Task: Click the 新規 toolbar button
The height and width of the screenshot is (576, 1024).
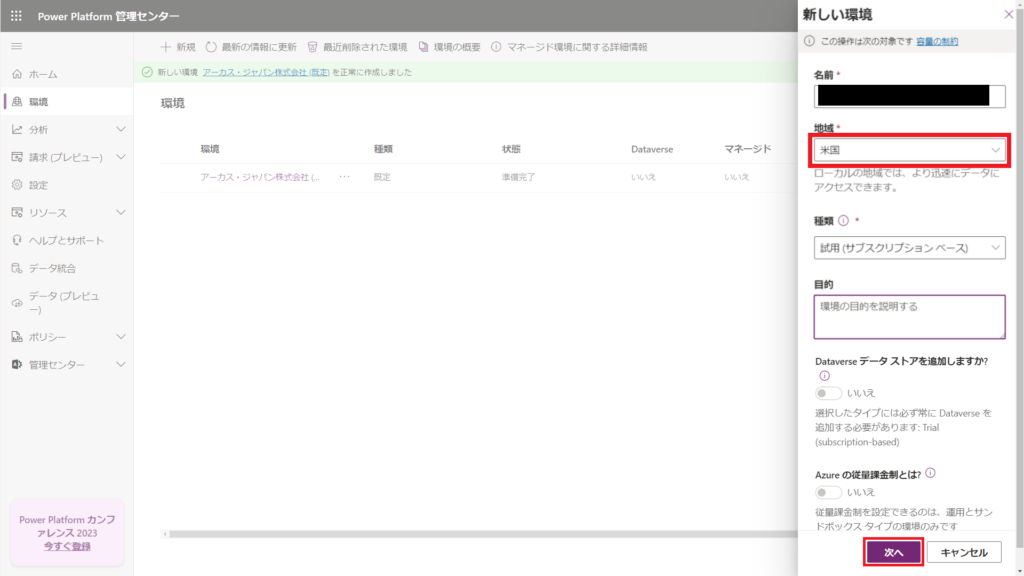Action: [x=178, y=47]
